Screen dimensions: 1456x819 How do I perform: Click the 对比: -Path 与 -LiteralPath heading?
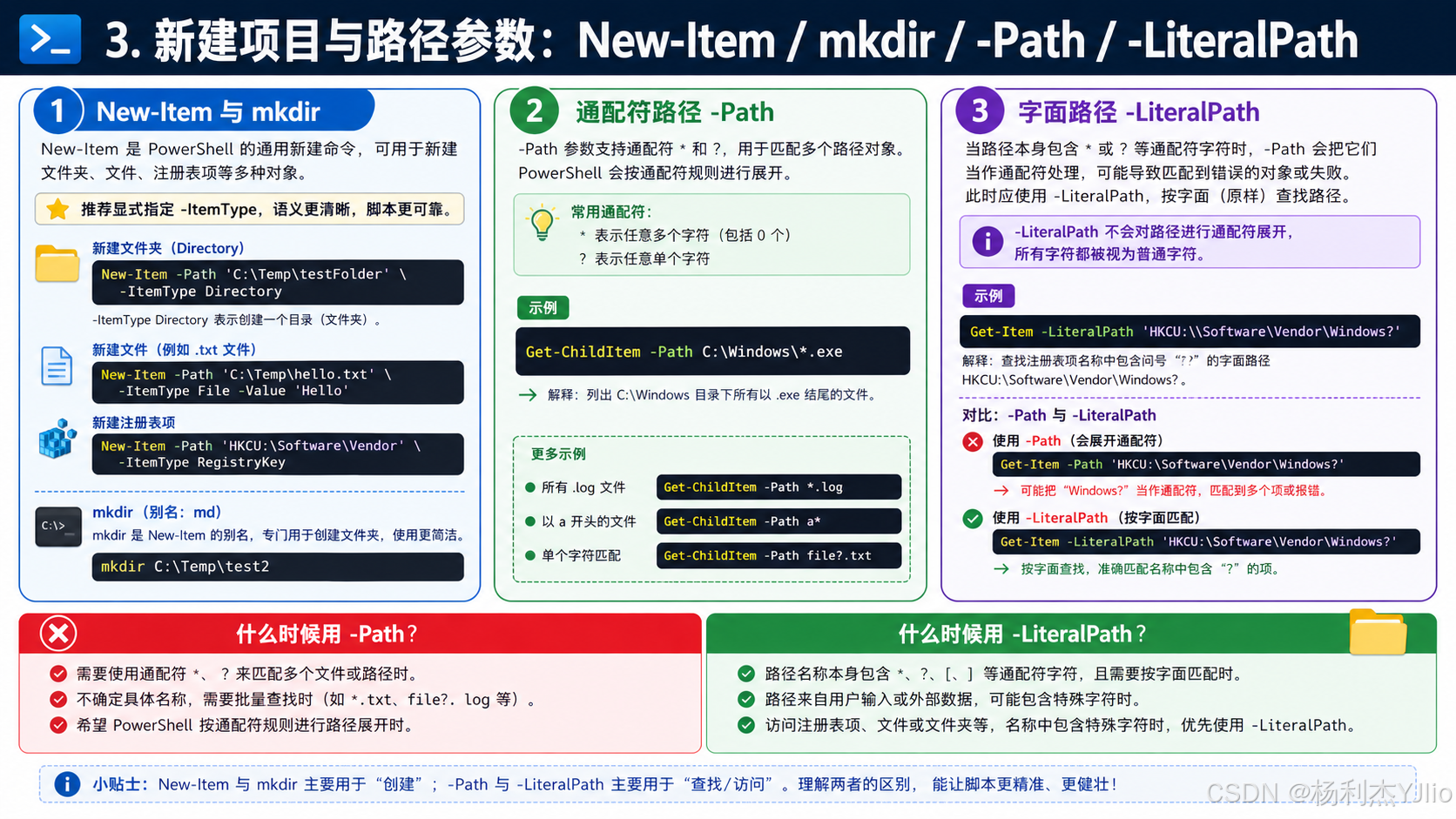pos(1059,415)
